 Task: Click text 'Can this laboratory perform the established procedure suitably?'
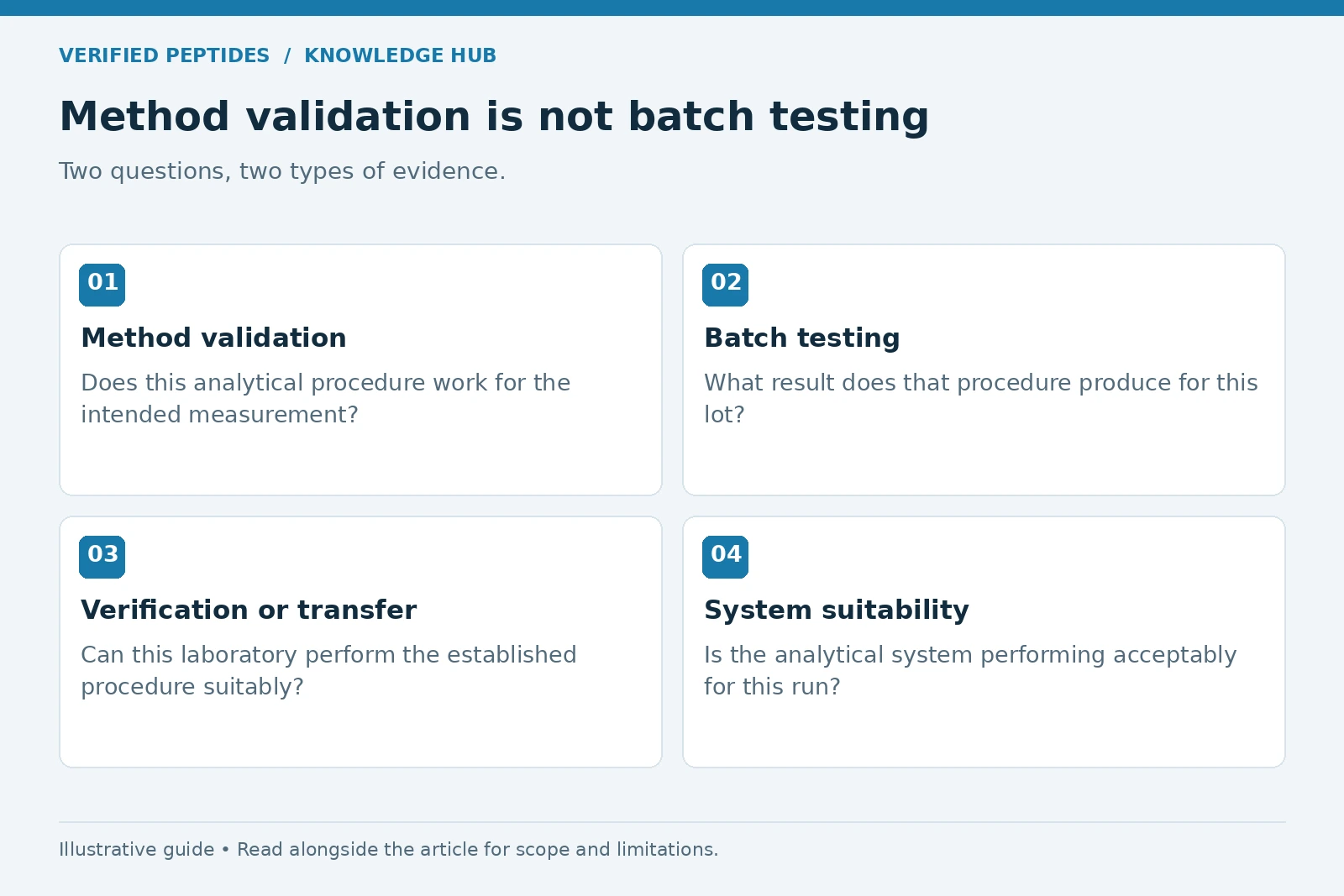coord(328,670)
